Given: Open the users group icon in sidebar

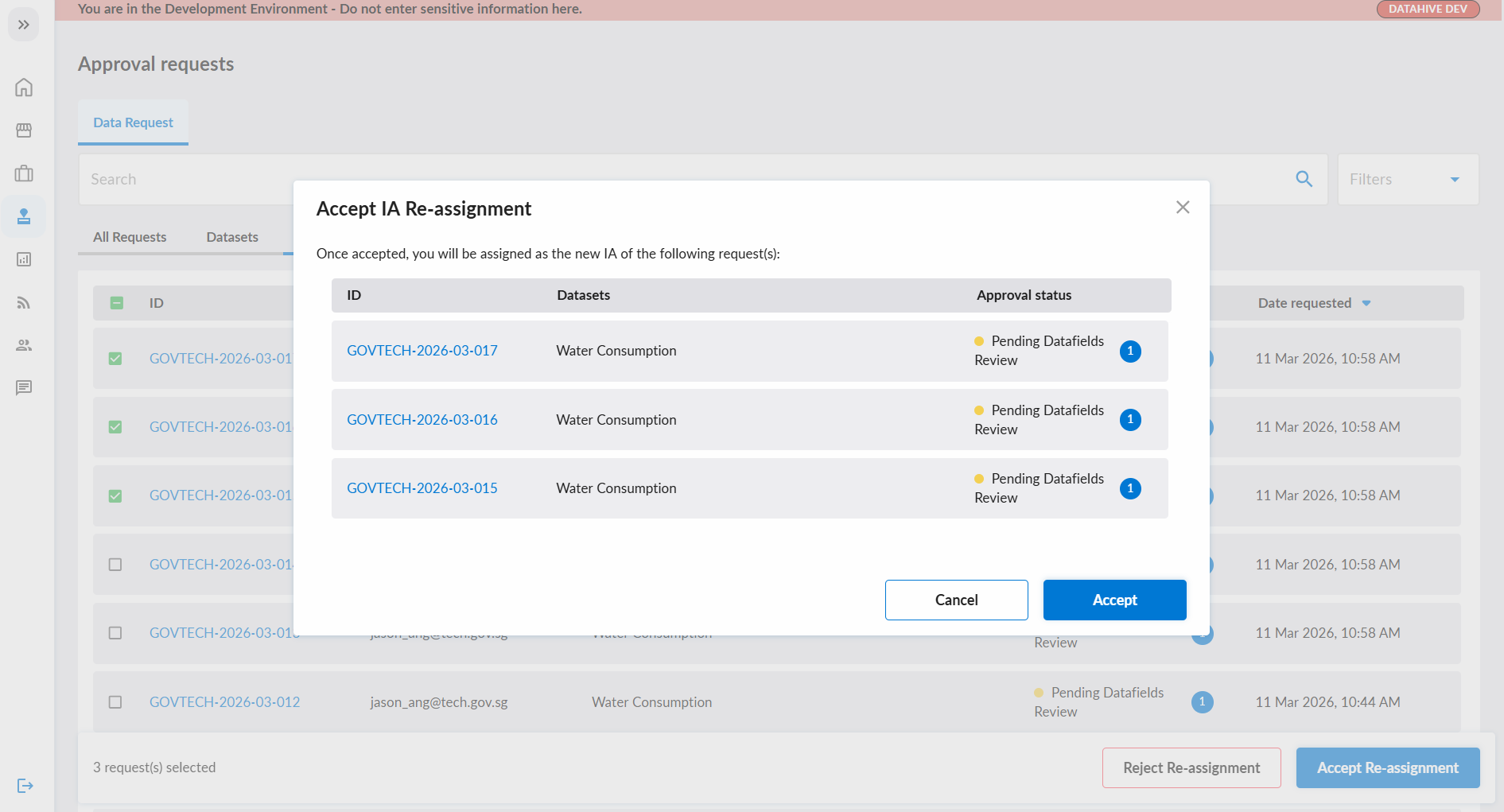Looking at the screenshot, I should point(24,345).
